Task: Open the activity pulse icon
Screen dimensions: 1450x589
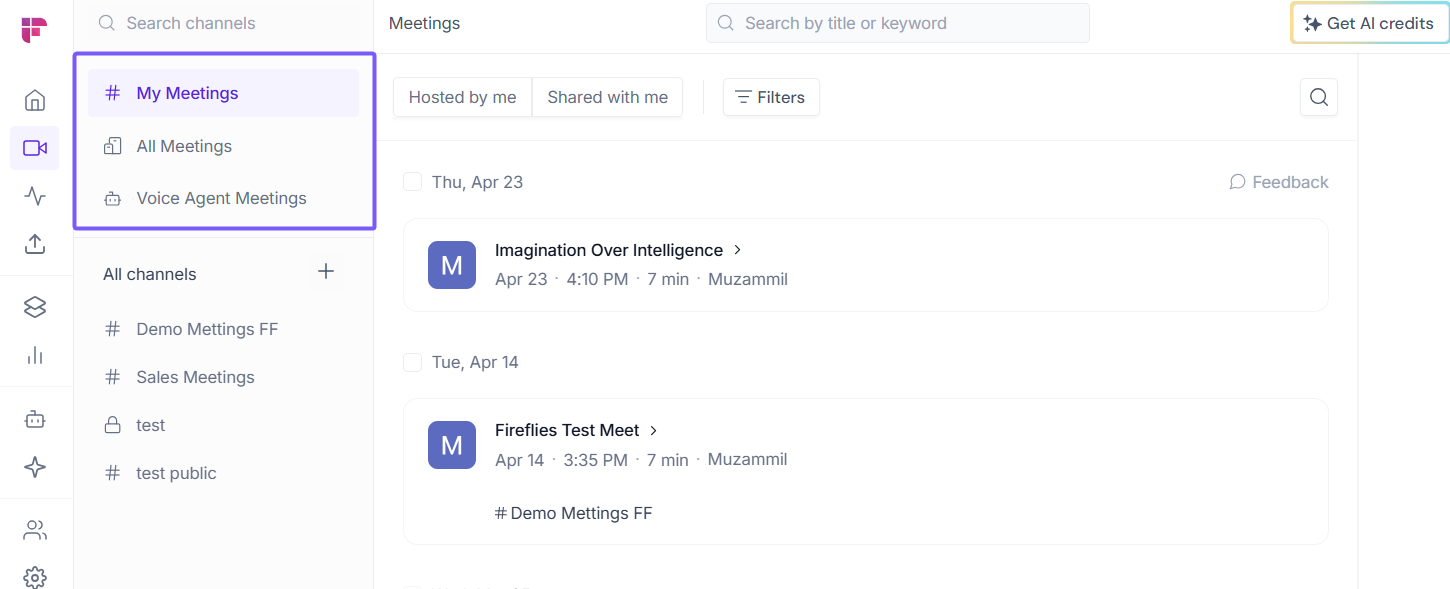Action: click(35, 196)
